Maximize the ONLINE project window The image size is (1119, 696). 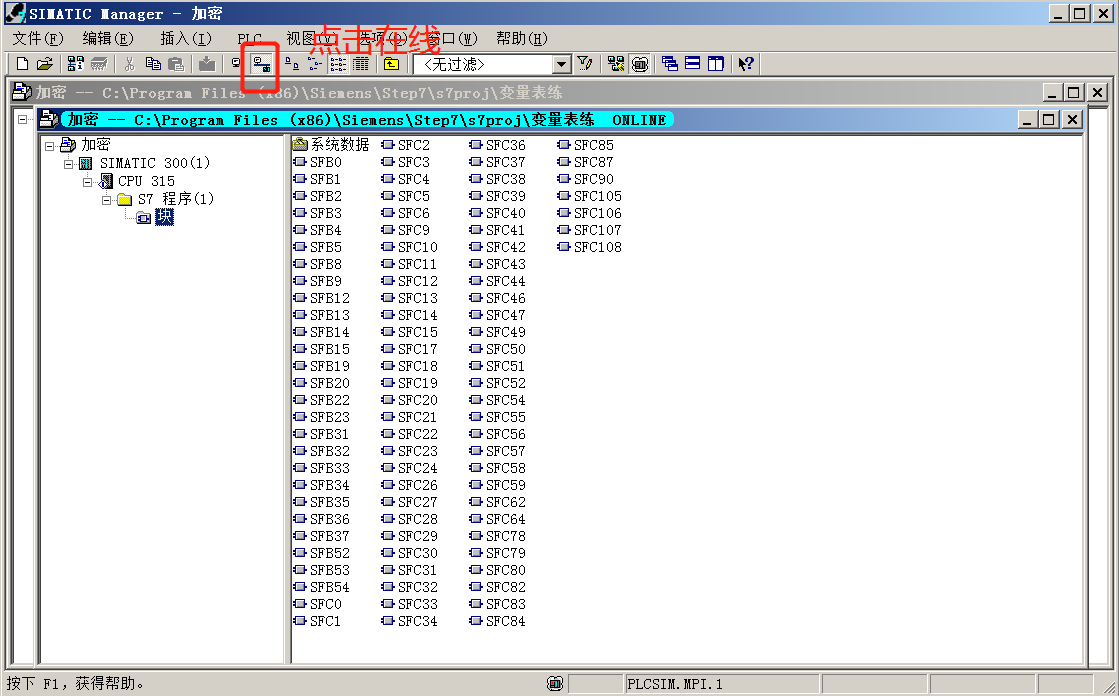pyautogui.click(x=1048, y=119)
